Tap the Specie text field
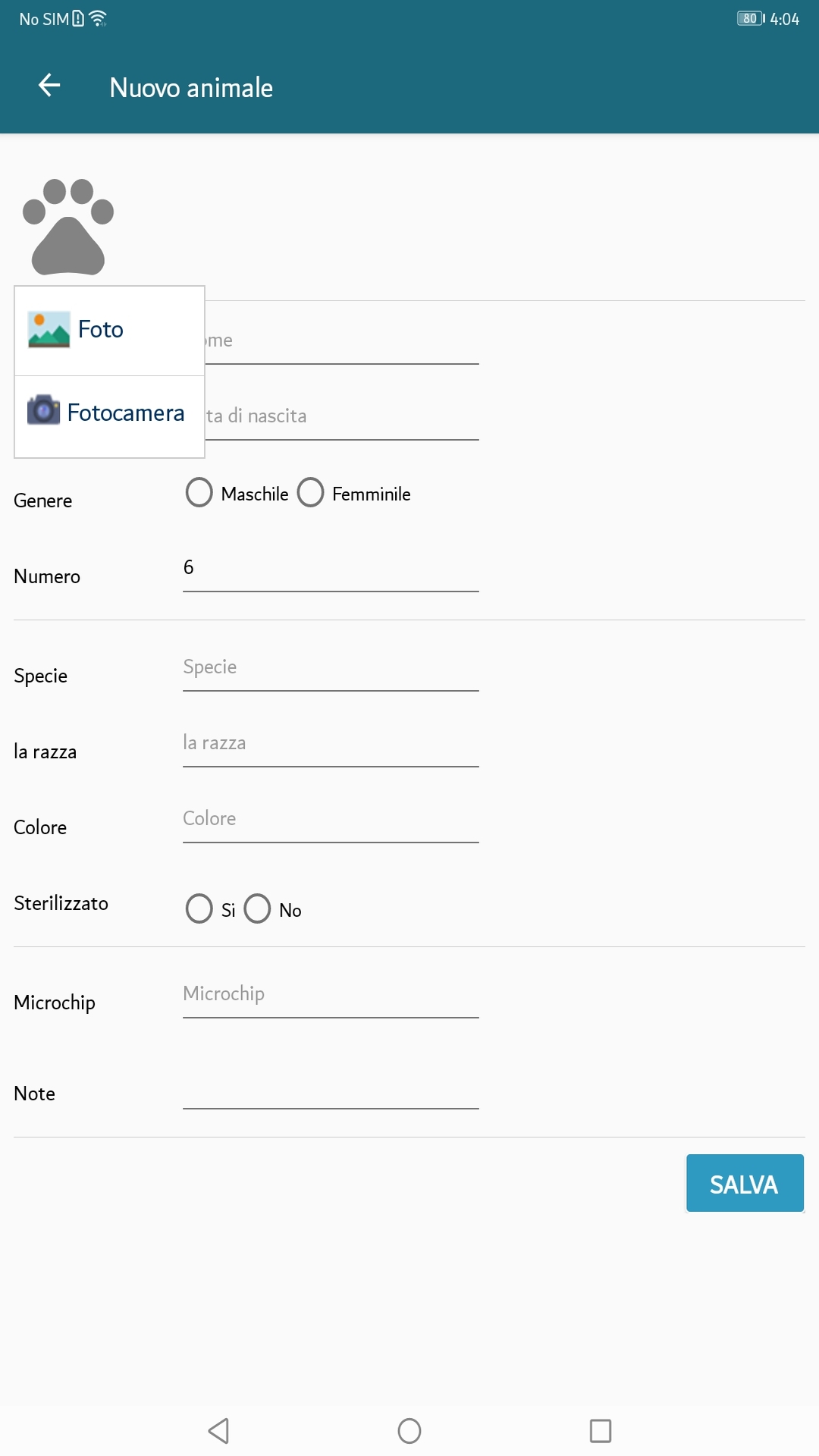The height and width of the screenshot is (1456, 819). [331, 667]
